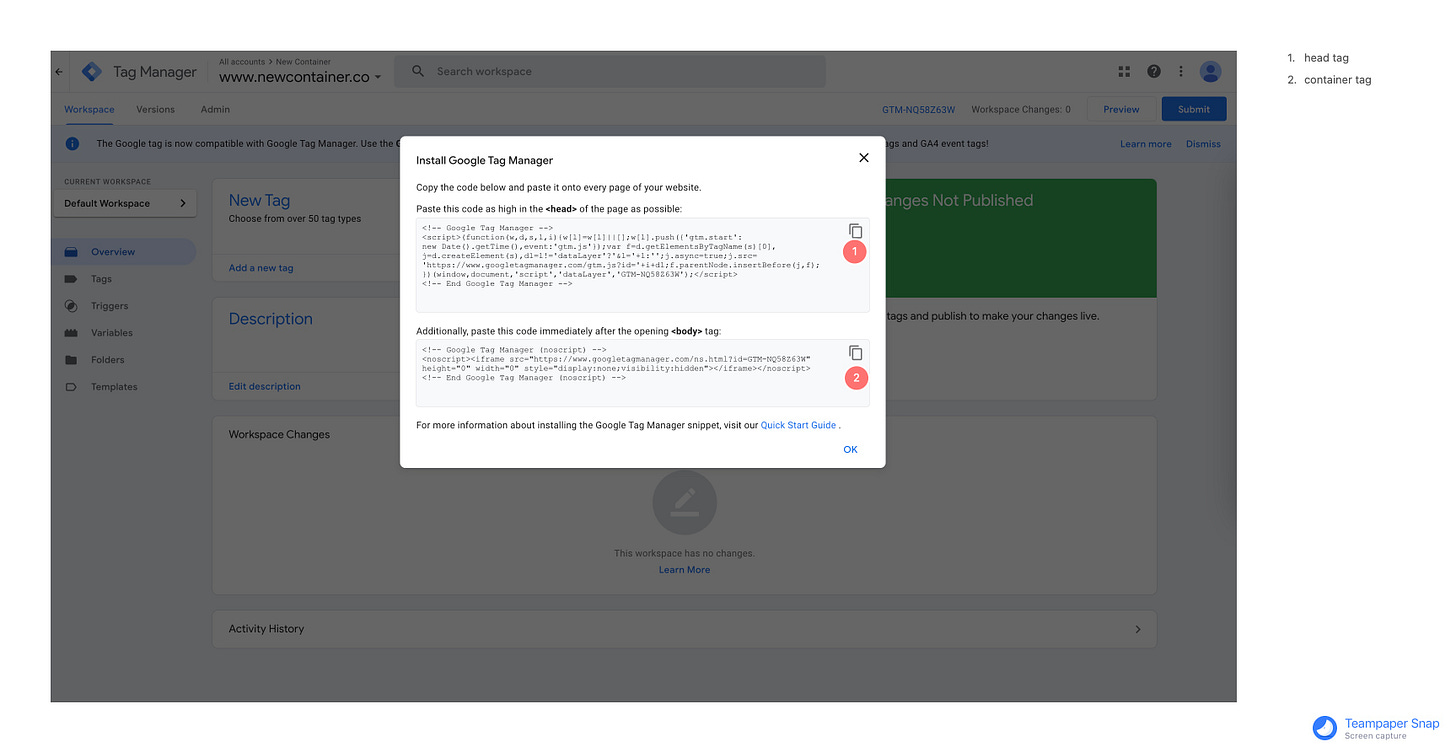
Task: Click the body noscript code text box
Action: point(643,373)
